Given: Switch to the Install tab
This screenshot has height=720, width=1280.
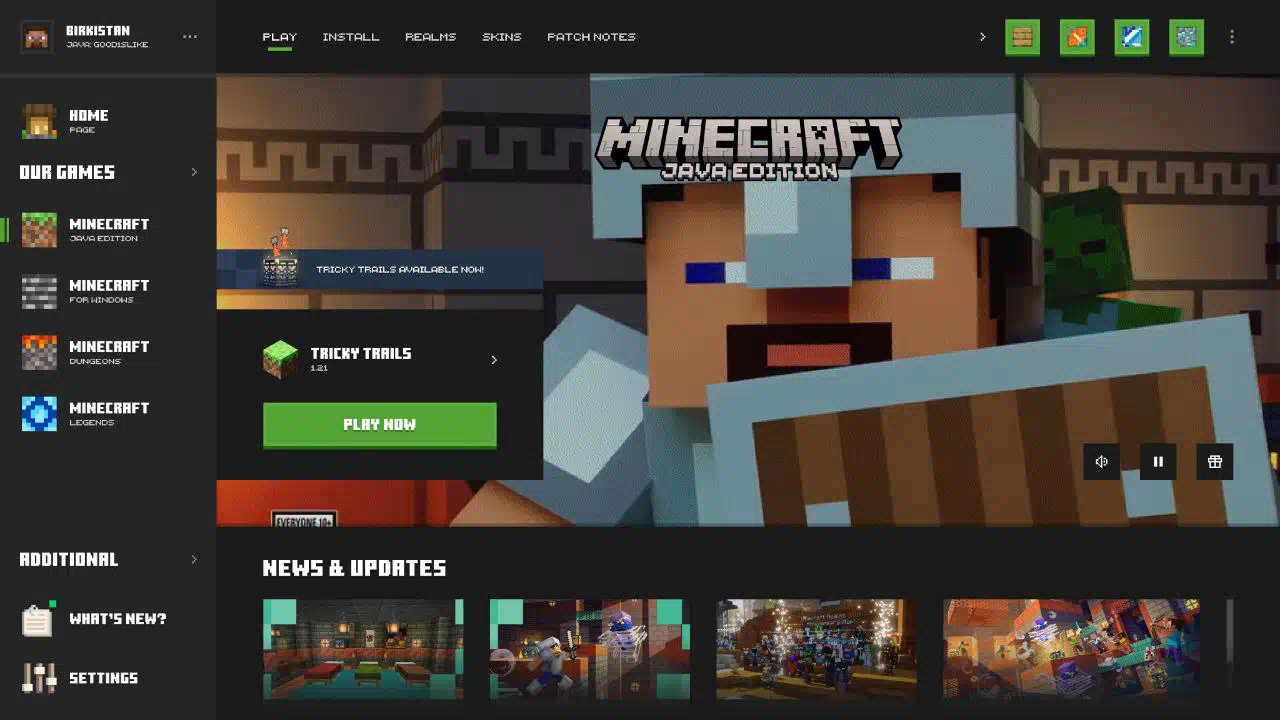Looking at the screenshot, I should coord(351,37).
